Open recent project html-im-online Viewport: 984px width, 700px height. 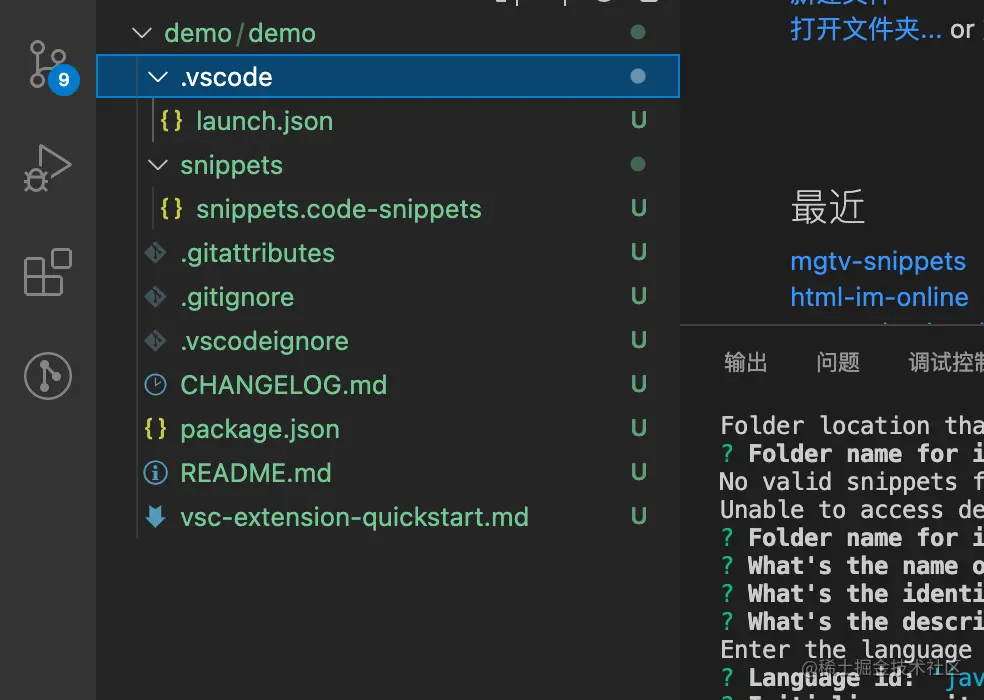coord(879,297)
